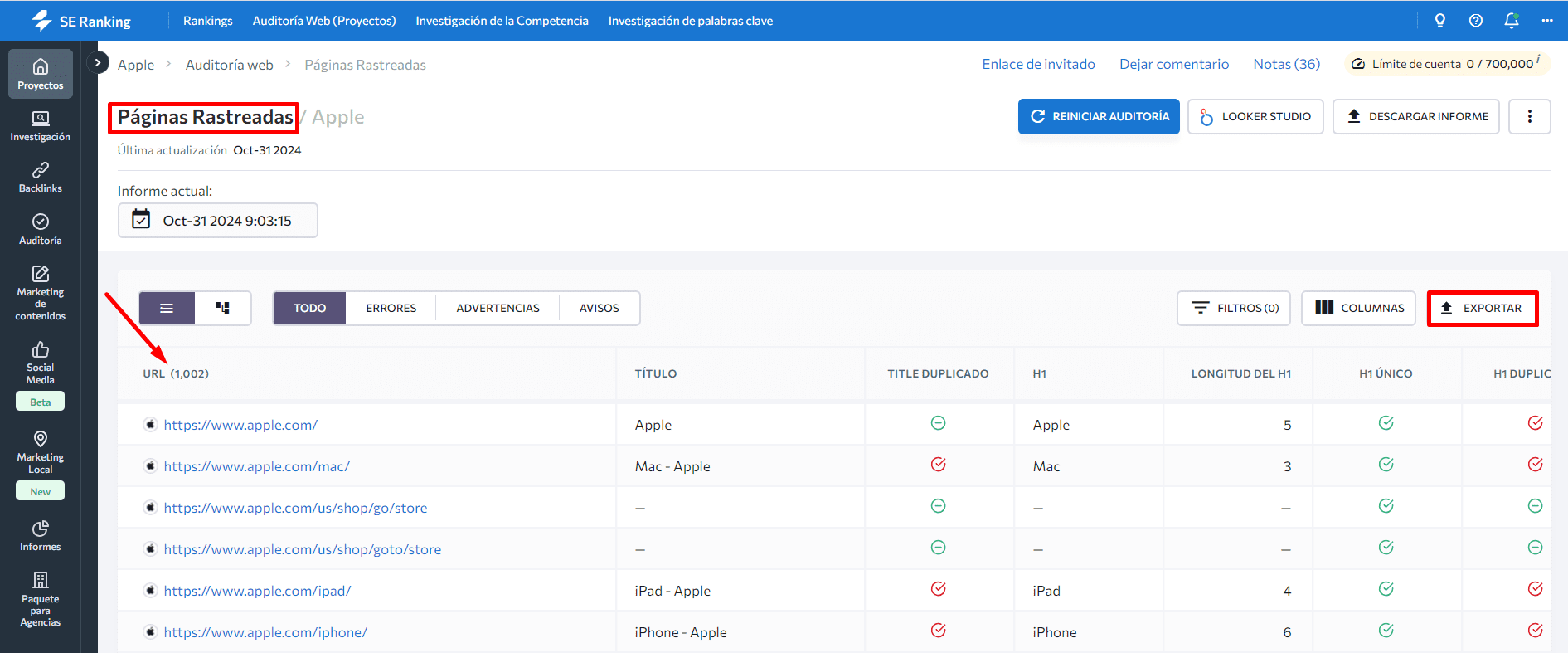Expand the sidebar with arrow button
Screen dimensions: 1568x653
pyautogui.click(x=98, y=62)
